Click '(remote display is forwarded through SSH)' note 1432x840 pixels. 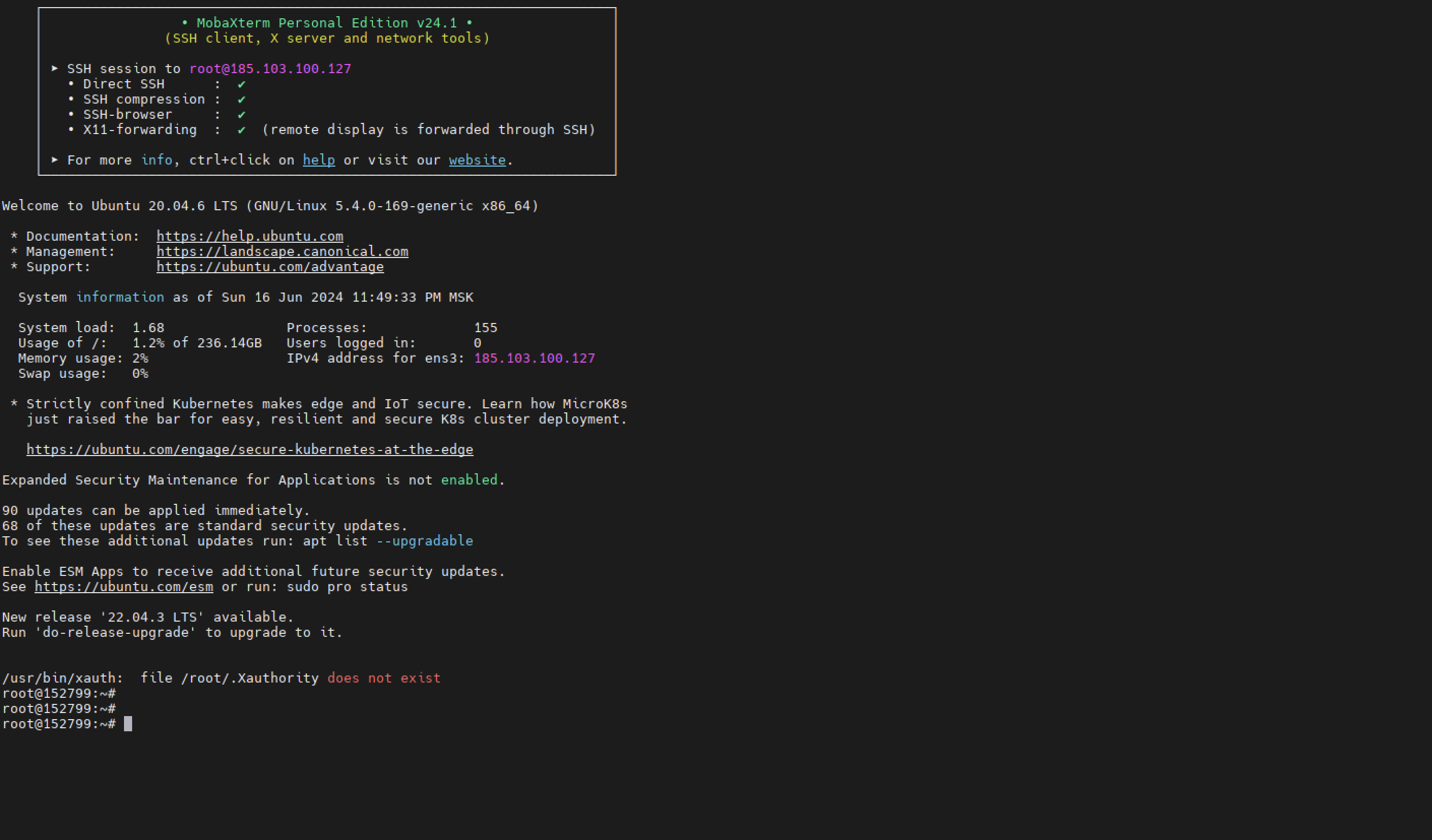[429, 130]
